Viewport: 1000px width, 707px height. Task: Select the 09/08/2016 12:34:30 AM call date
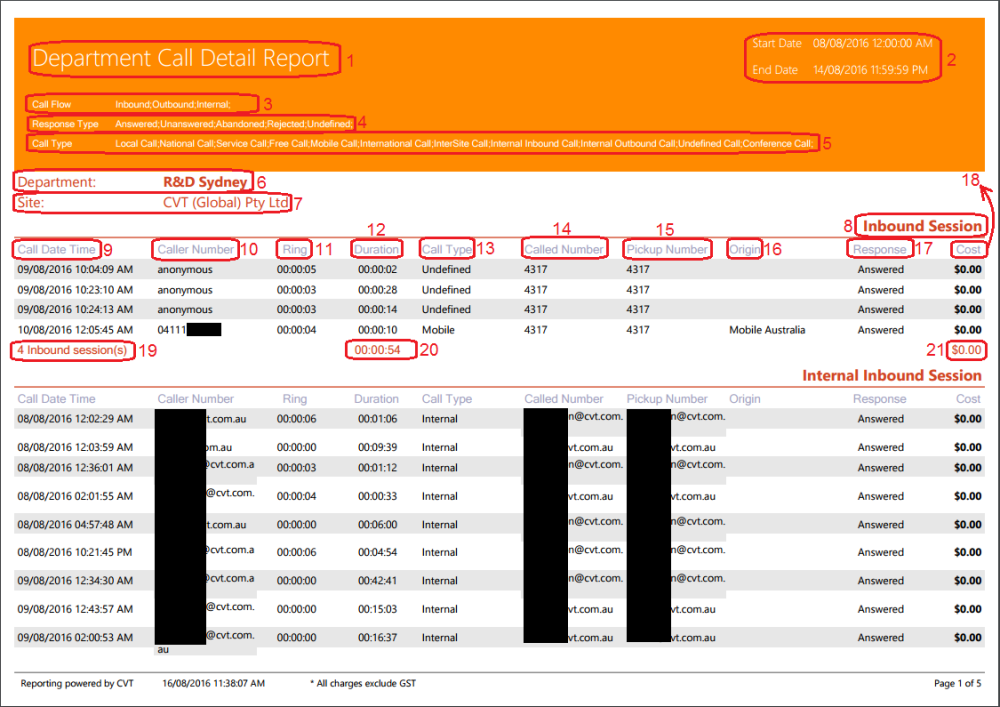[x=75, y=581]
